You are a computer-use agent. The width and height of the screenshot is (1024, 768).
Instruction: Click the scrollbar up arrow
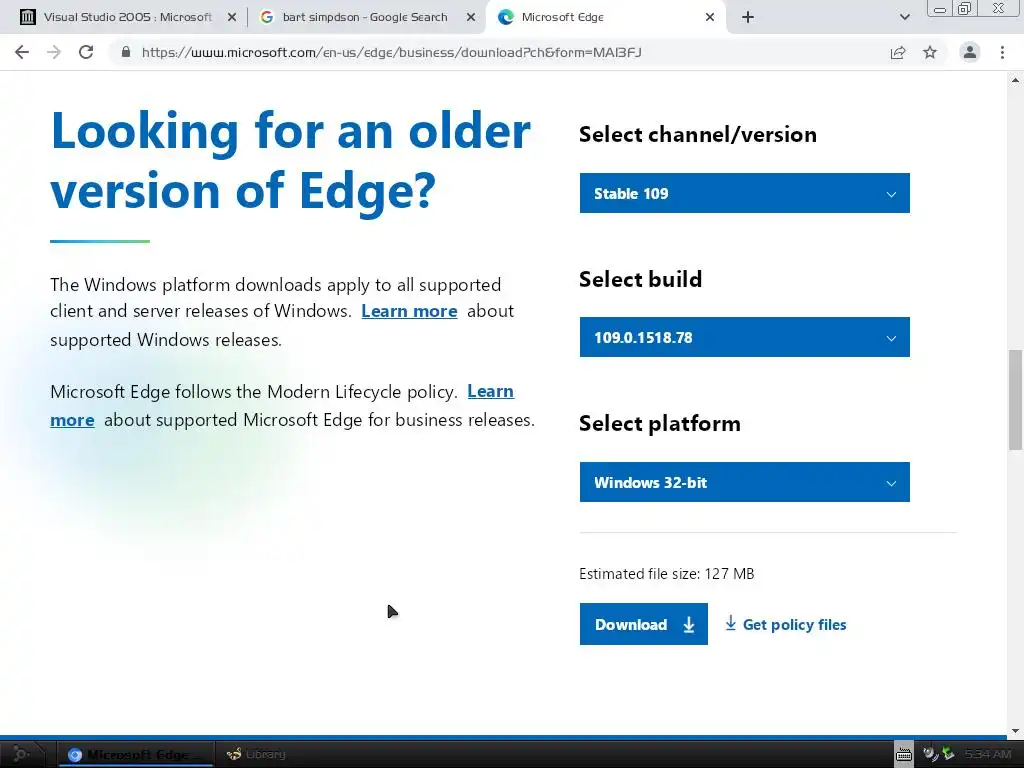point(1016,80)
